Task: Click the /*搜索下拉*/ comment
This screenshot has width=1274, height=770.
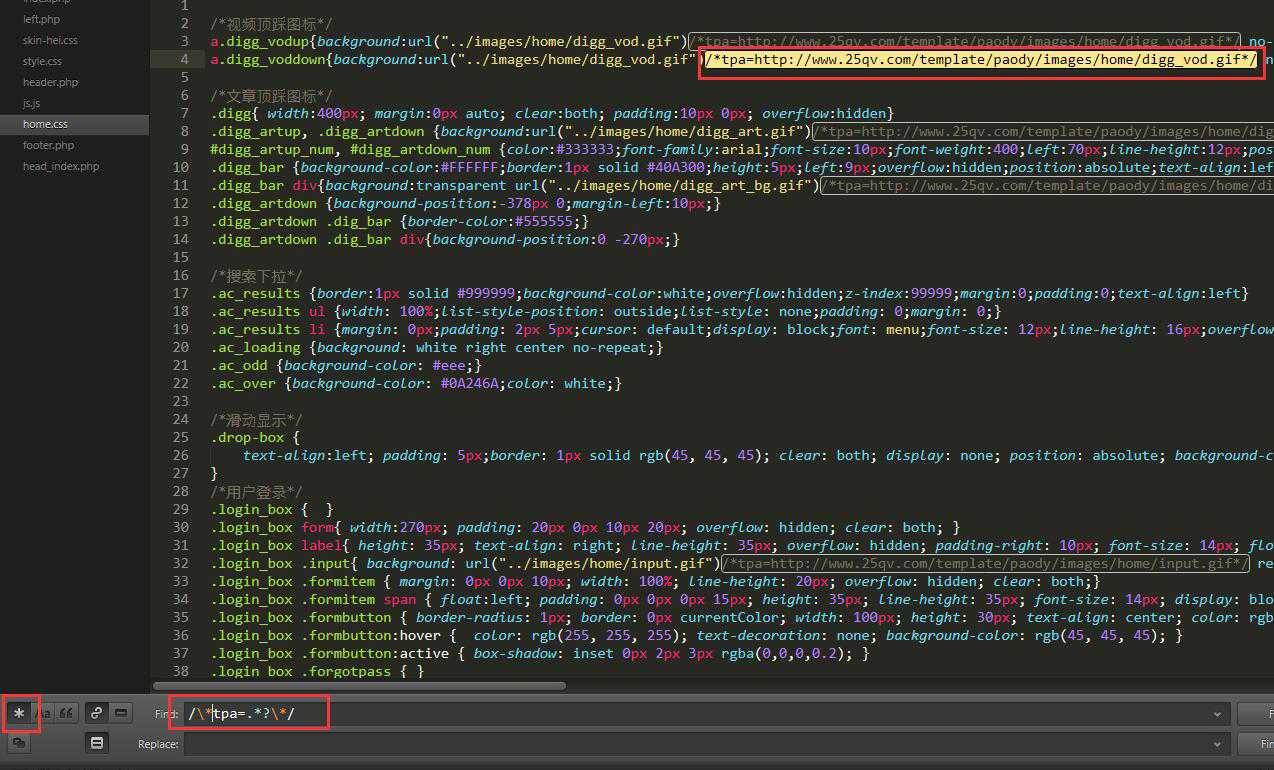Action: point(256,275)
